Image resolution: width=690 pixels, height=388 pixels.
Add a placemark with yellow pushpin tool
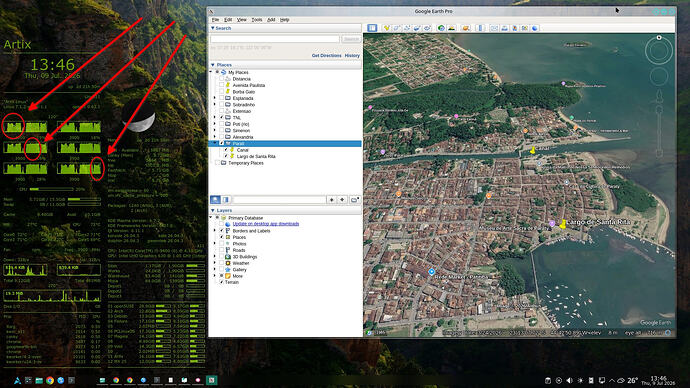(386, 28)
